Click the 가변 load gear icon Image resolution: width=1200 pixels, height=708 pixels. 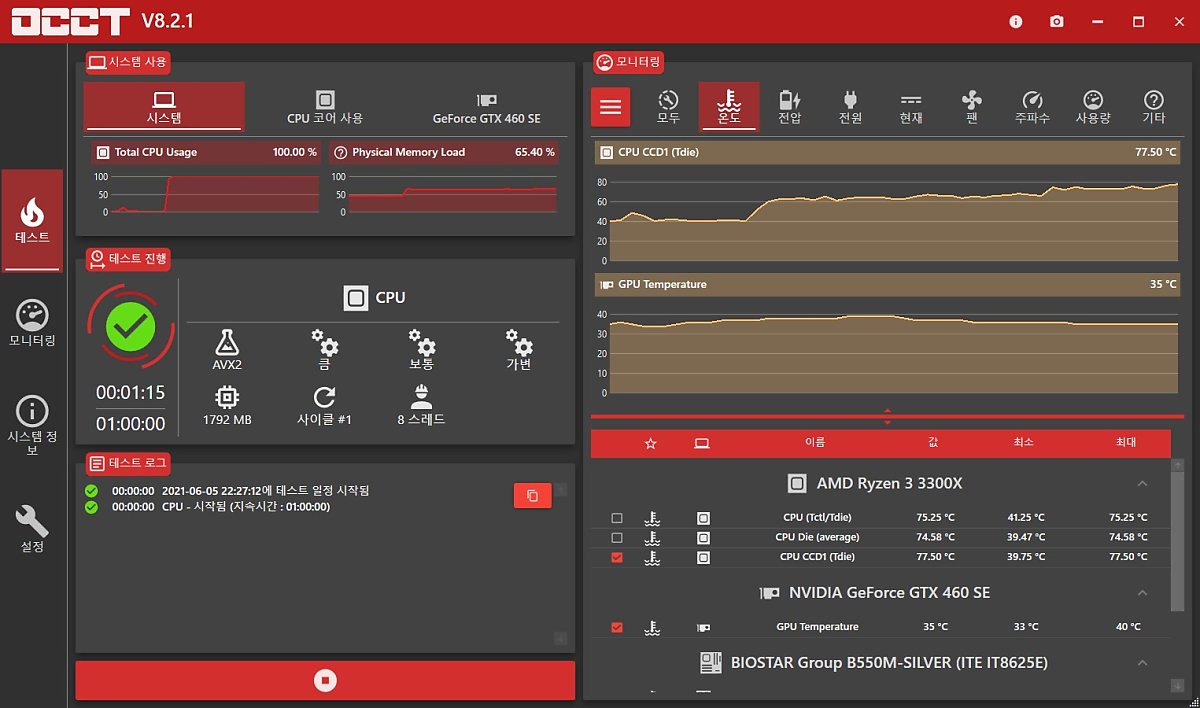click(x=519, y=343)
